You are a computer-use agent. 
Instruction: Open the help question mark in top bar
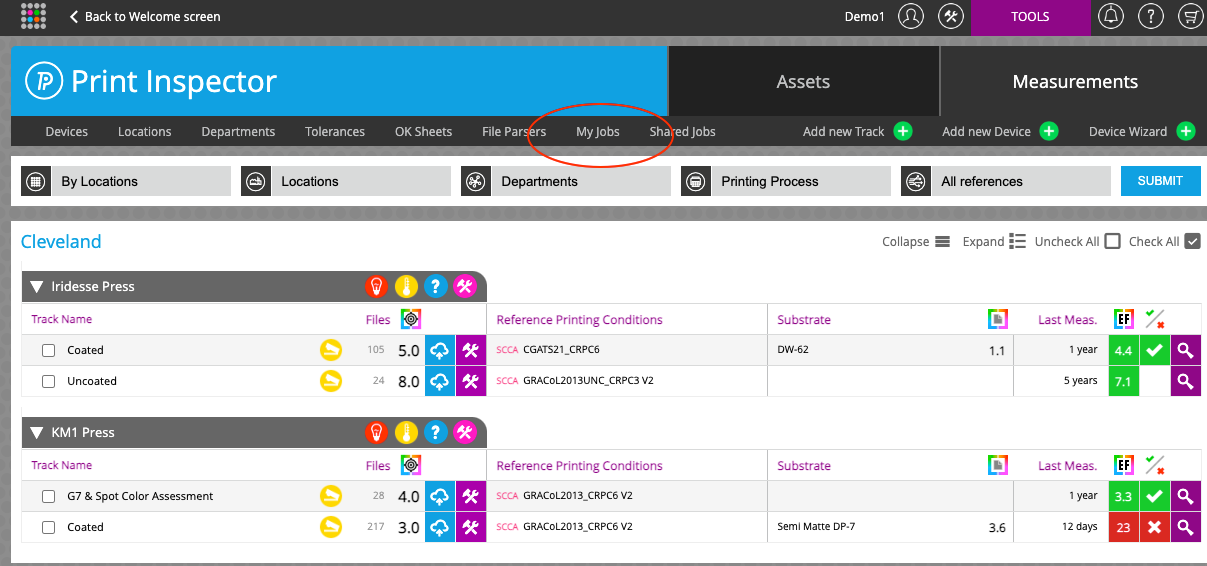click(1151, 17)
